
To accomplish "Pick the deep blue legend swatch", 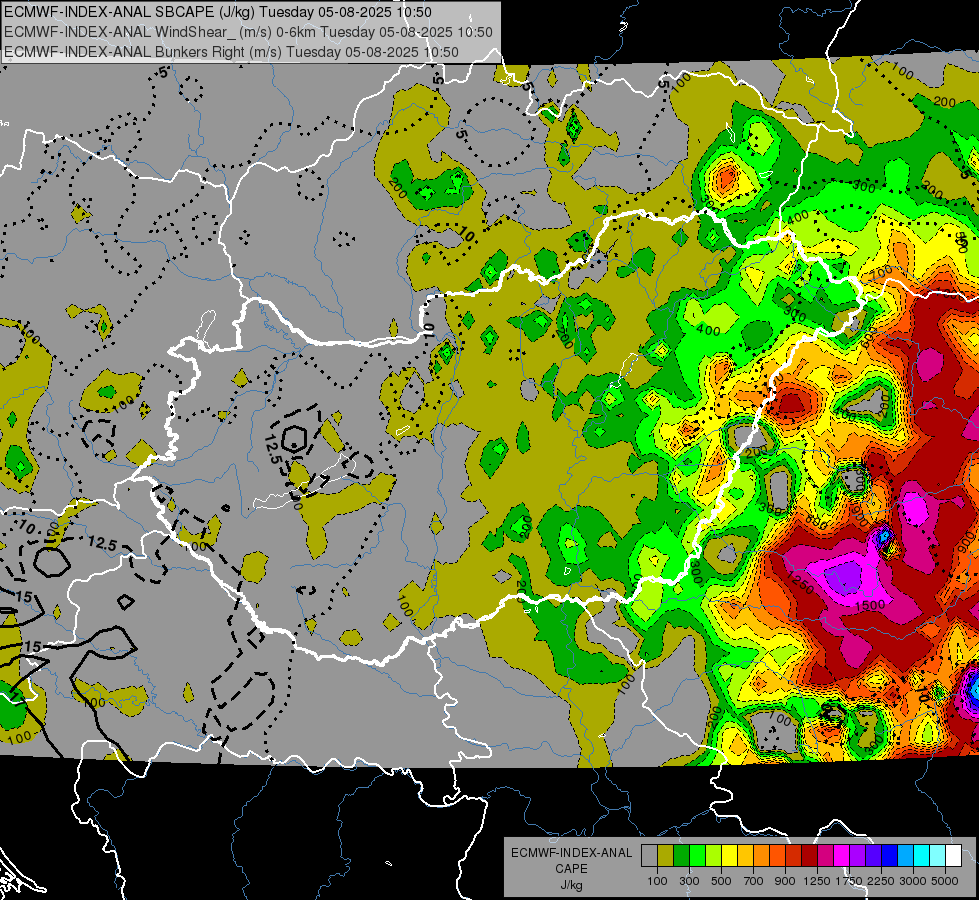I will [890, 855].
